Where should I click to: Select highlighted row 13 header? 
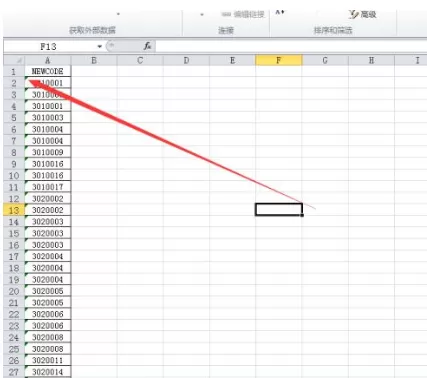coord(14,210)
